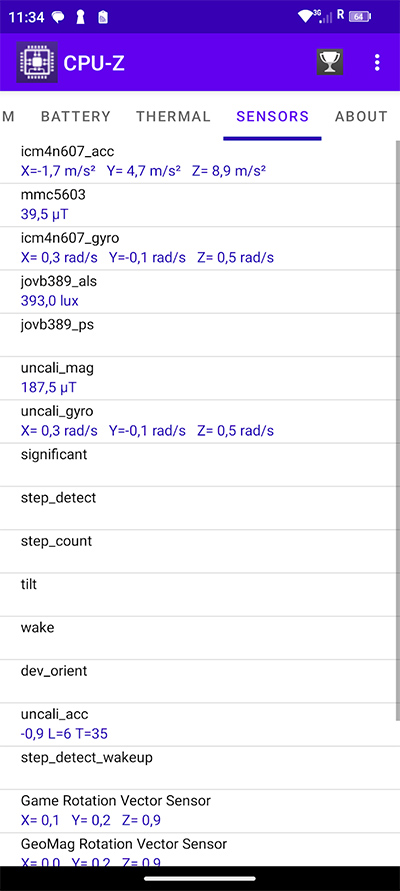
Task: Tap the jovb389_als light sensor row
Action: pos(197,291)
